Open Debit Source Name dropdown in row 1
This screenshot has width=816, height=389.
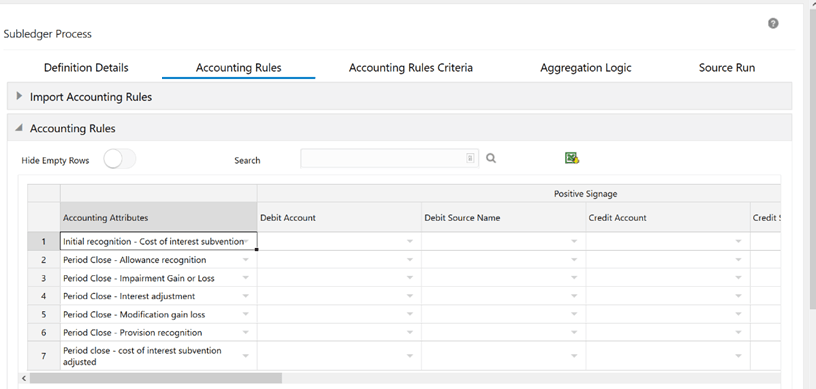(575, 242)
